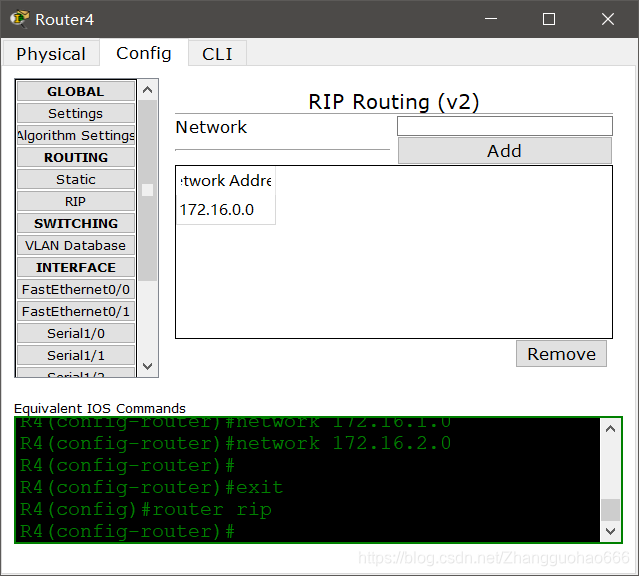Open Static routing configuration

coord(76,179)
